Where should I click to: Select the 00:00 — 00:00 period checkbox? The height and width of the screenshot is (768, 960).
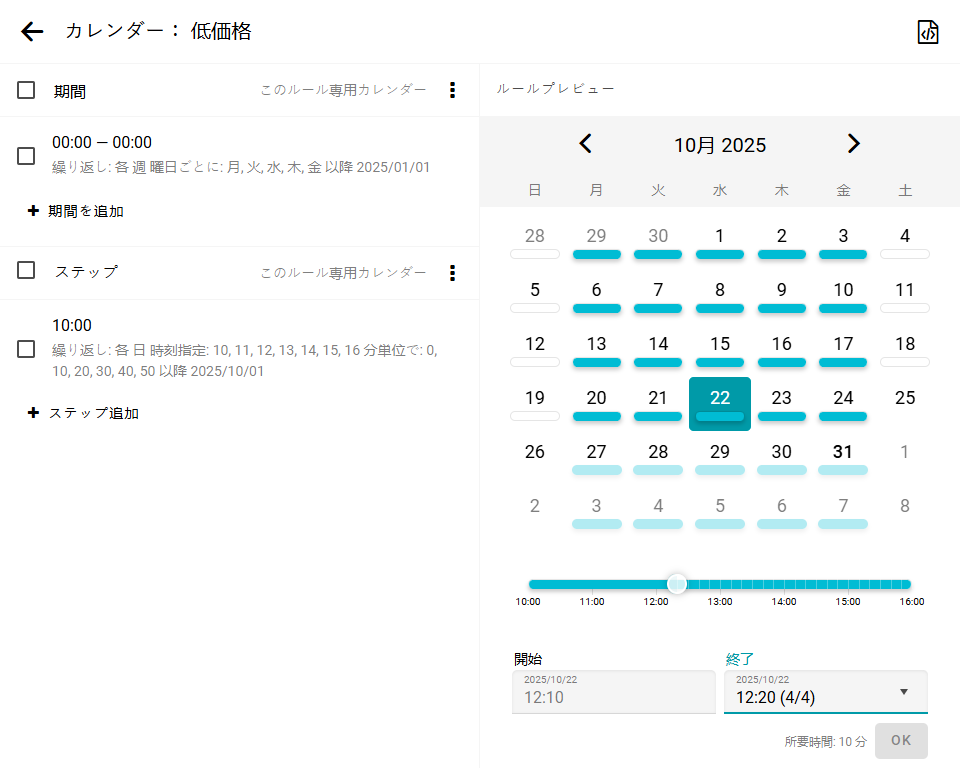(26, 156)
